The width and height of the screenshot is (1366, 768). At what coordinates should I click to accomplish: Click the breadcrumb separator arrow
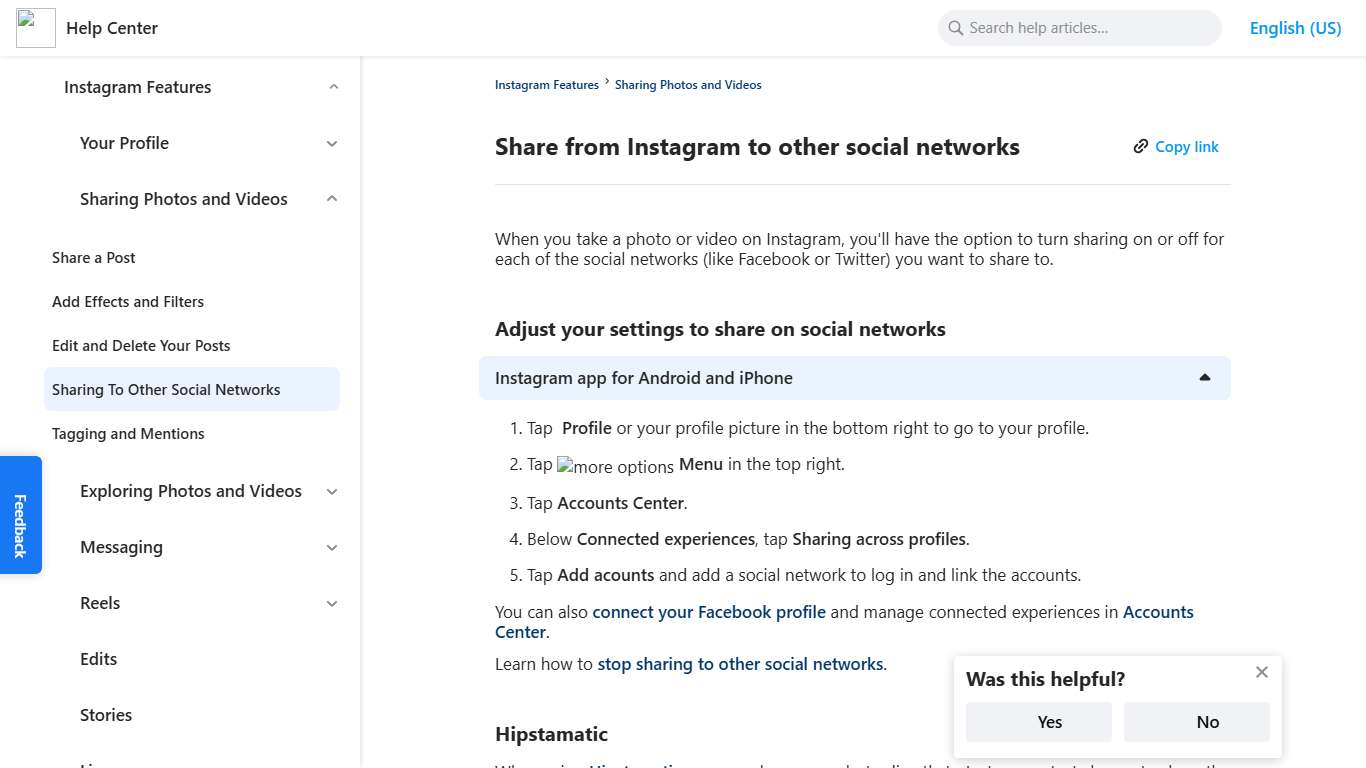[x=607, y=84]
